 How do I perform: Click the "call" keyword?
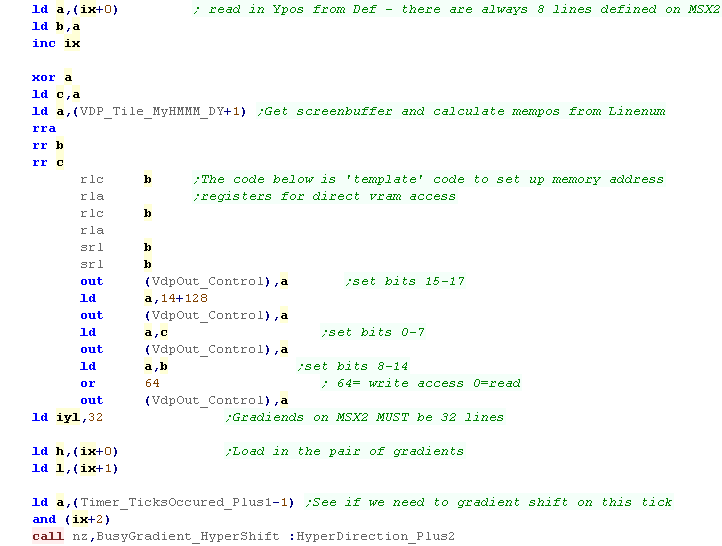pos(48,536)
